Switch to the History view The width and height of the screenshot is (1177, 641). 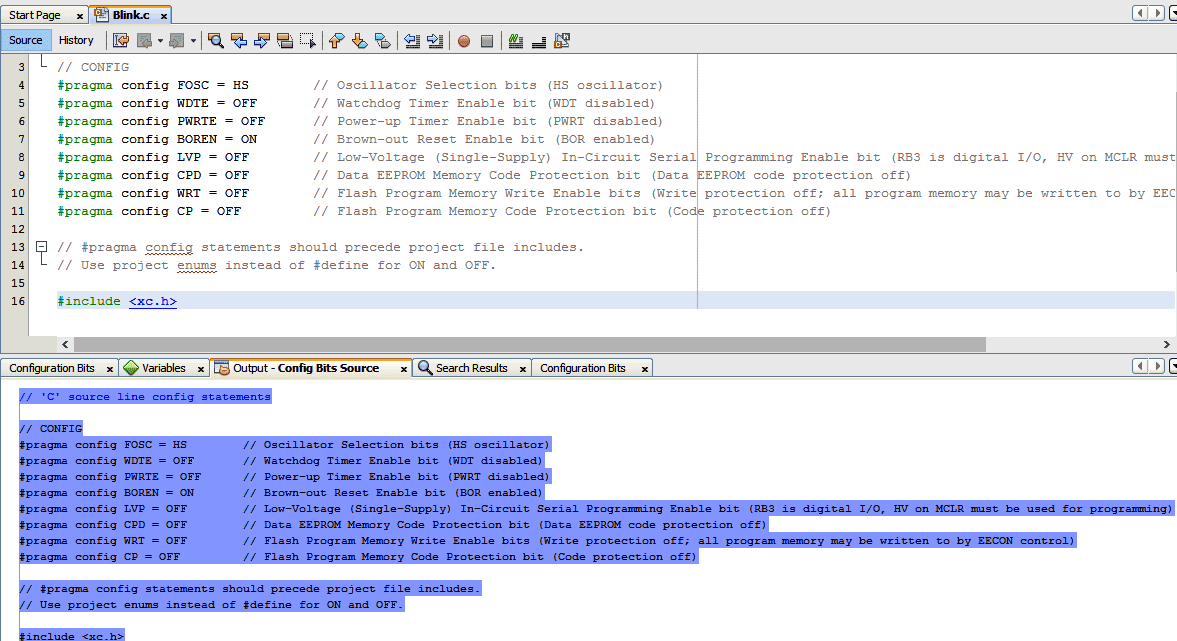77,40
